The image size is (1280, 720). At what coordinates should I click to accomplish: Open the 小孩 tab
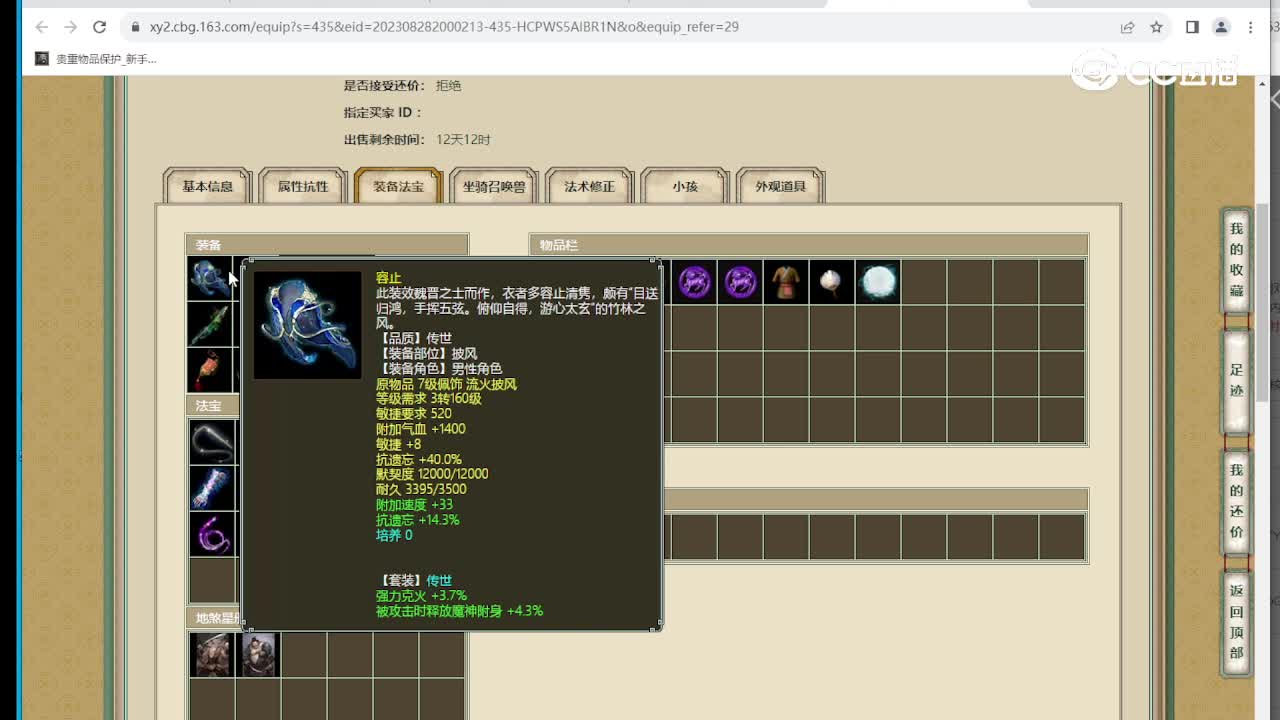click(x=685, y=186)
